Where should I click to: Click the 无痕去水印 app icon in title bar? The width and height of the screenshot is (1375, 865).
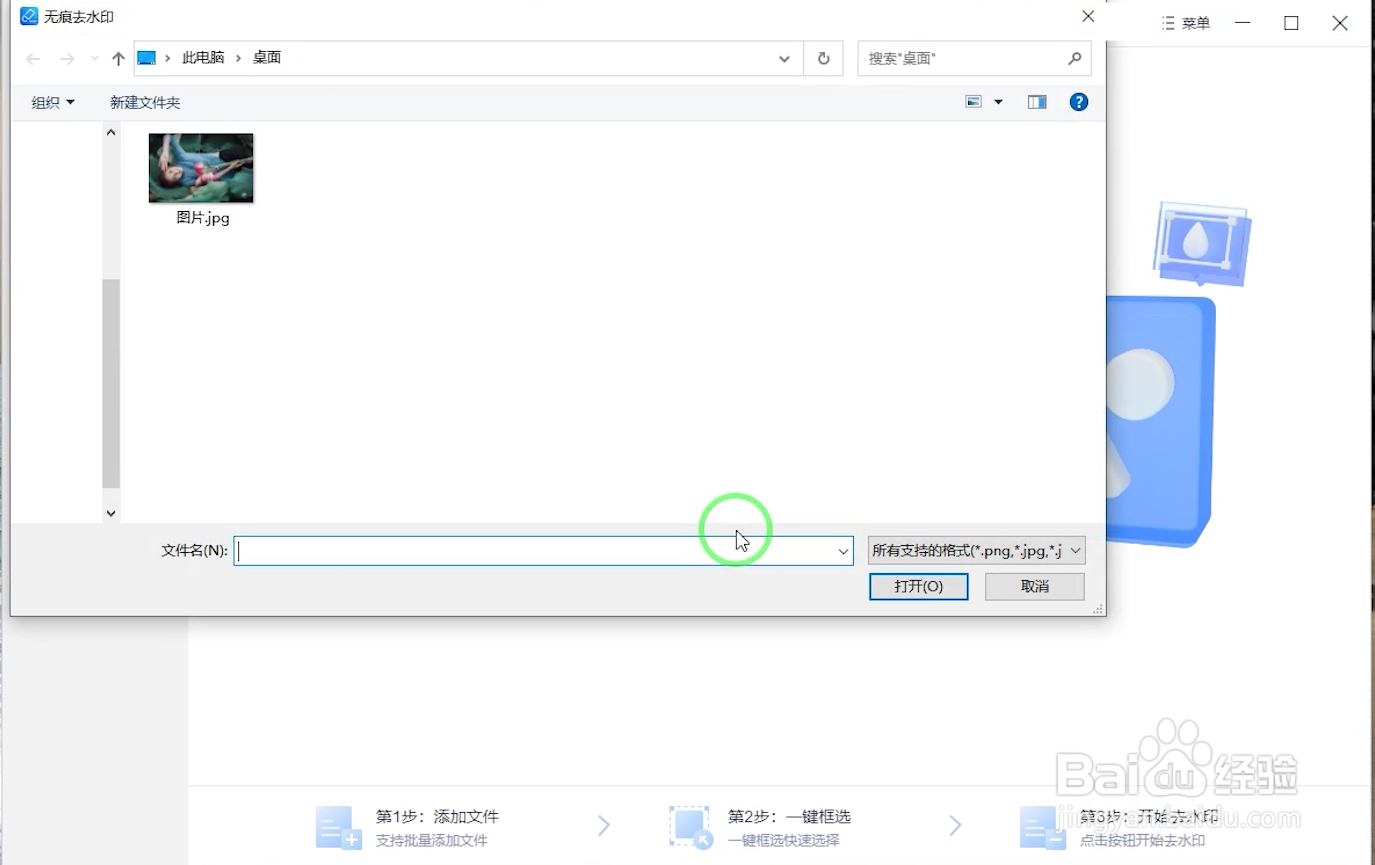pyautogui.click(x=28, y=16)
